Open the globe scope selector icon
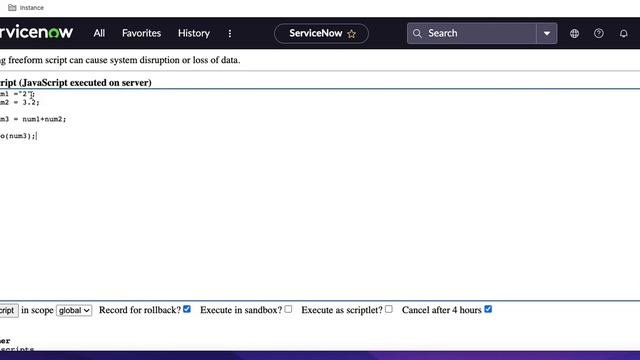The image size is (640, 360). click(574, 33)
